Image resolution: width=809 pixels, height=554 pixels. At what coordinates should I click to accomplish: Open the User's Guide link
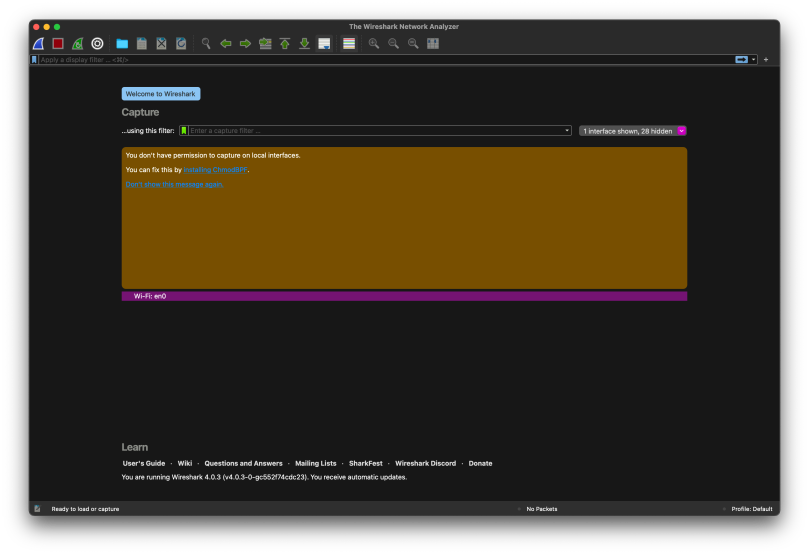144,463
